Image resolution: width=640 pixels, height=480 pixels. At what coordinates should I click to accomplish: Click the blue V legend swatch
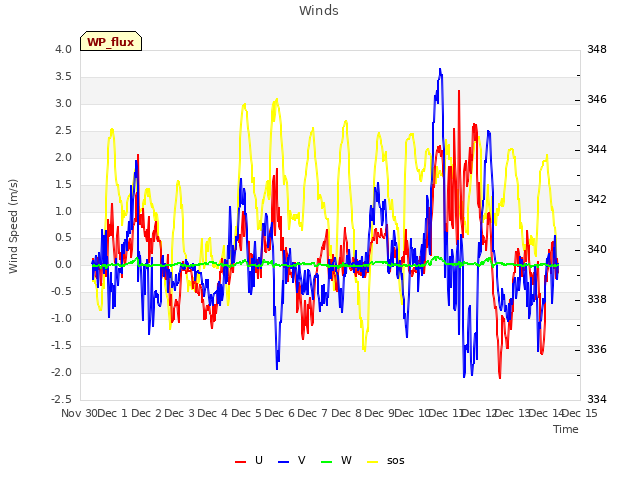pos(283,462)
